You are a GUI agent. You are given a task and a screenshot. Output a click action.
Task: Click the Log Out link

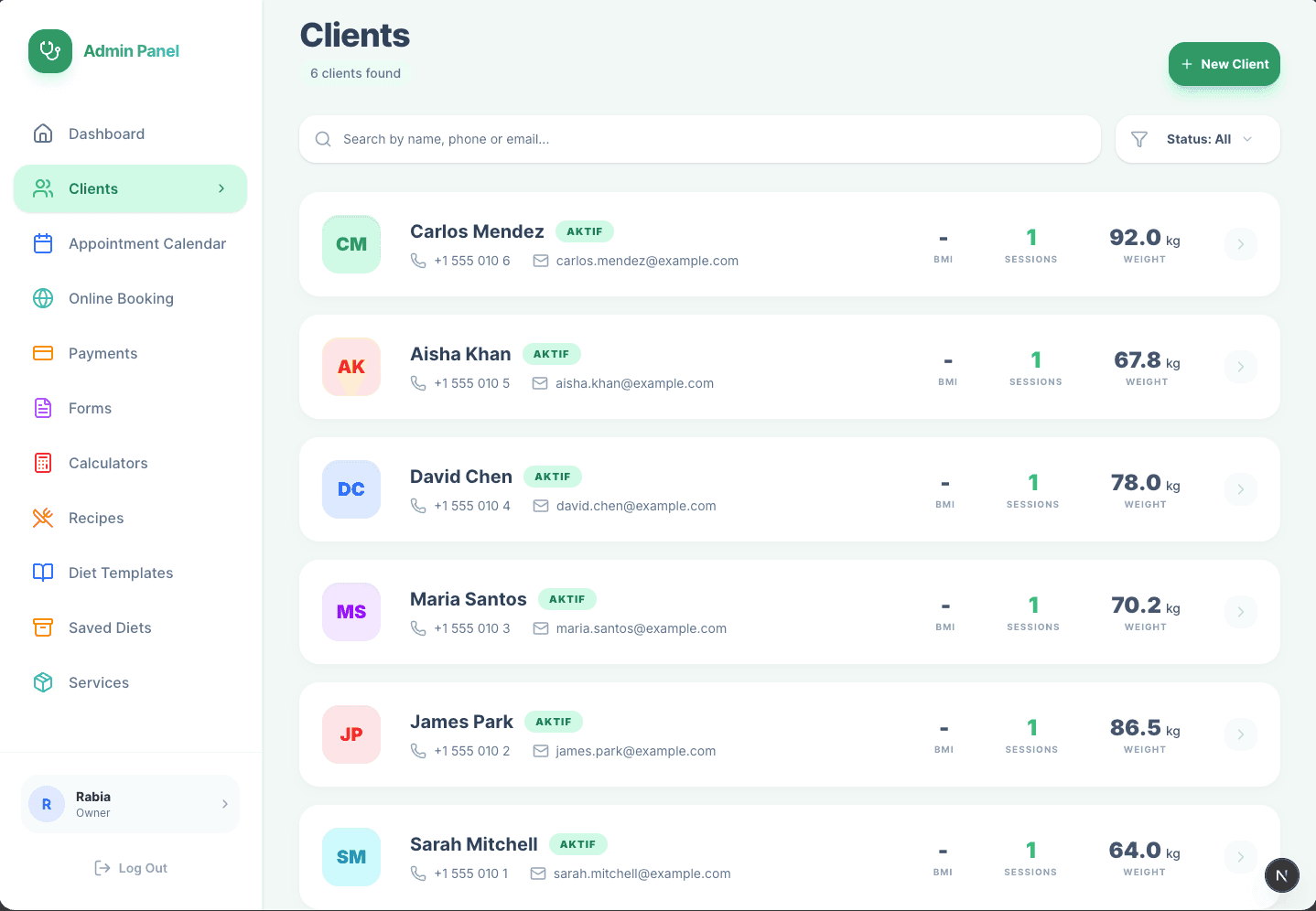coord(131,868)
